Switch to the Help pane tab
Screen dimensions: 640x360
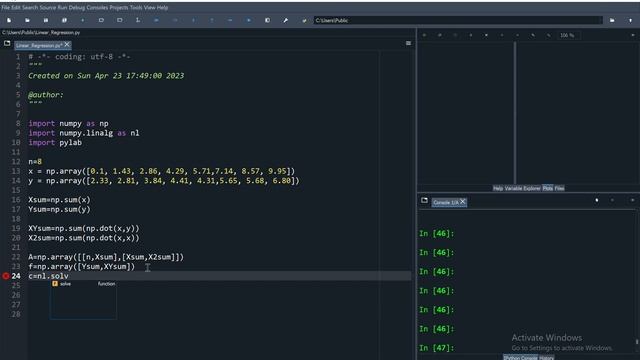[x=498, y=188]
